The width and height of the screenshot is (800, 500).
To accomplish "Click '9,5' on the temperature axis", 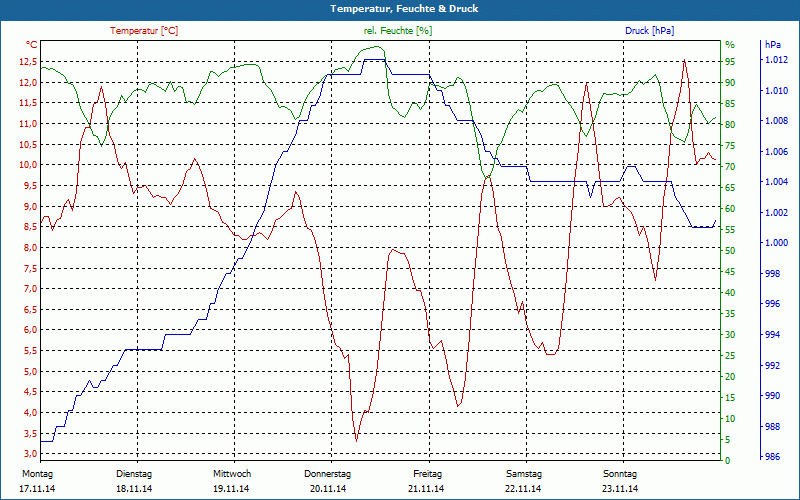I will click(x=30, y=186).
